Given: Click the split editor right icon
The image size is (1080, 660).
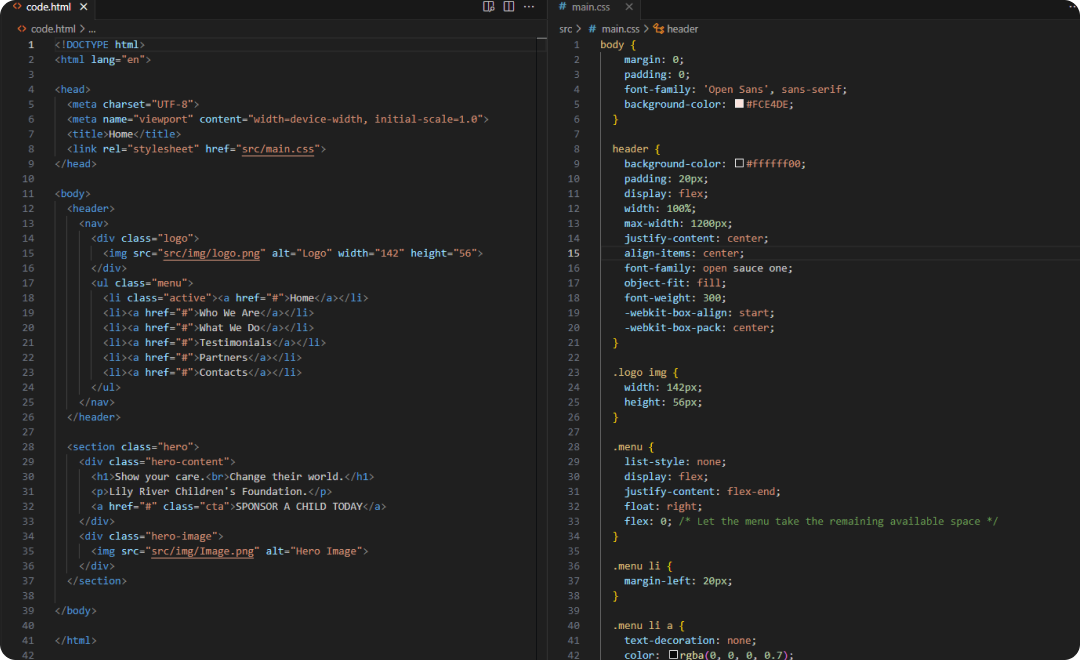Looking at the screenshot, I should (x=509, y=7).
